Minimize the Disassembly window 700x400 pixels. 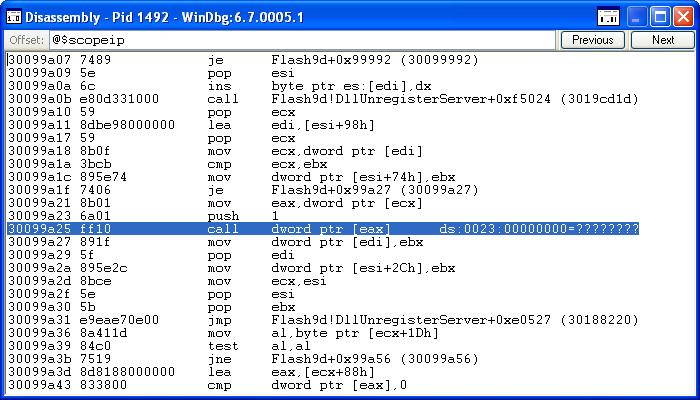pyautogui.click(x=637, y=17)
